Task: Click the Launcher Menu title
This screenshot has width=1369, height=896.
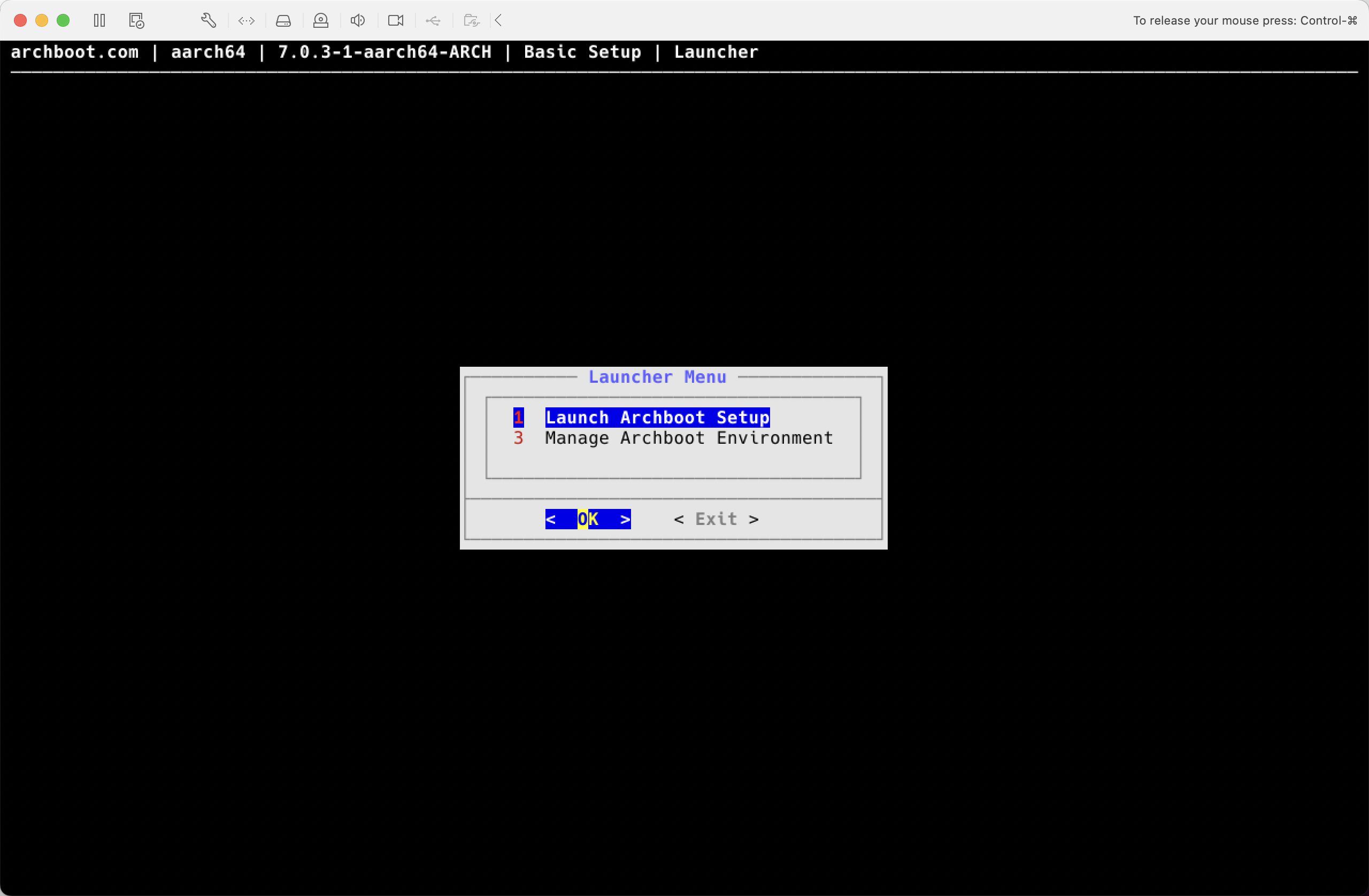Action: [x=657, y=377]
